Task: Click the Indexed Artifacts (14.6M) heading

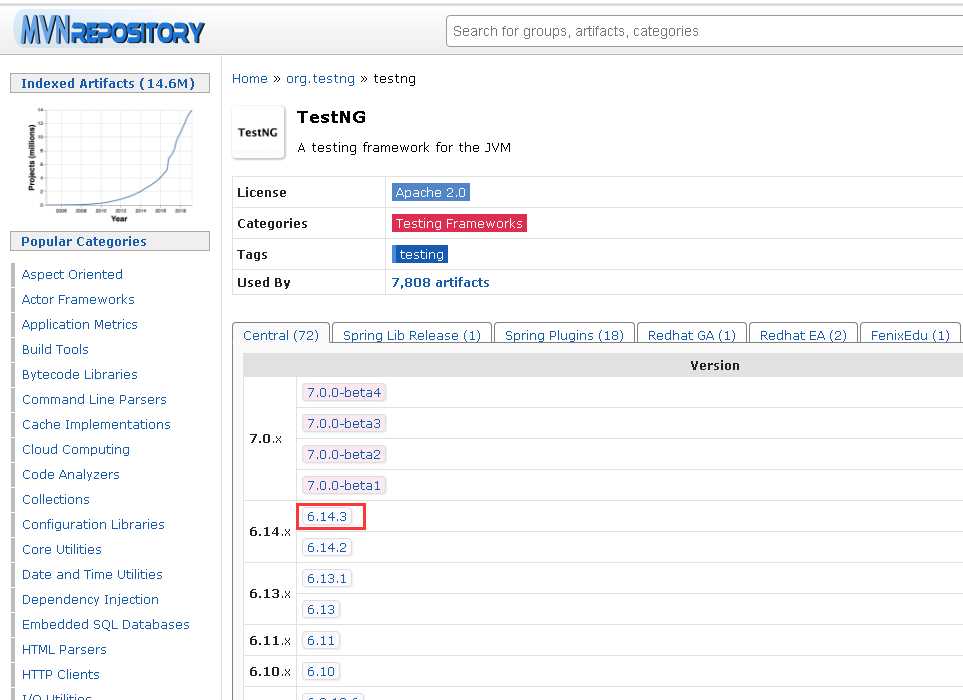Action: pos(108,84)
